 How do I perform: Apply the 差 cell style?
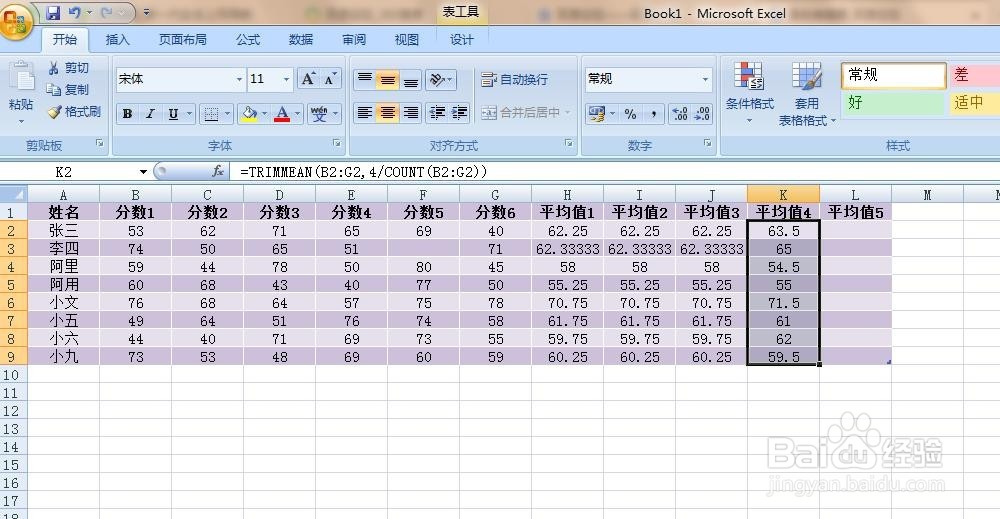[x=974, y=75]
